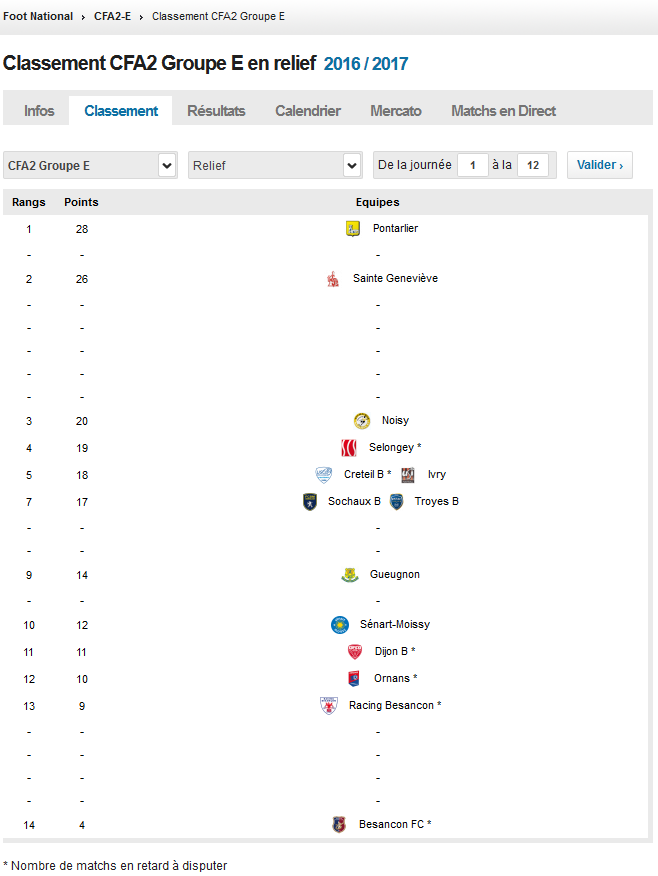Image resolution: width=658 pixels, height=876 pixels.
Task: Click the Noisy team crest icon
Action: coord(362,421)
